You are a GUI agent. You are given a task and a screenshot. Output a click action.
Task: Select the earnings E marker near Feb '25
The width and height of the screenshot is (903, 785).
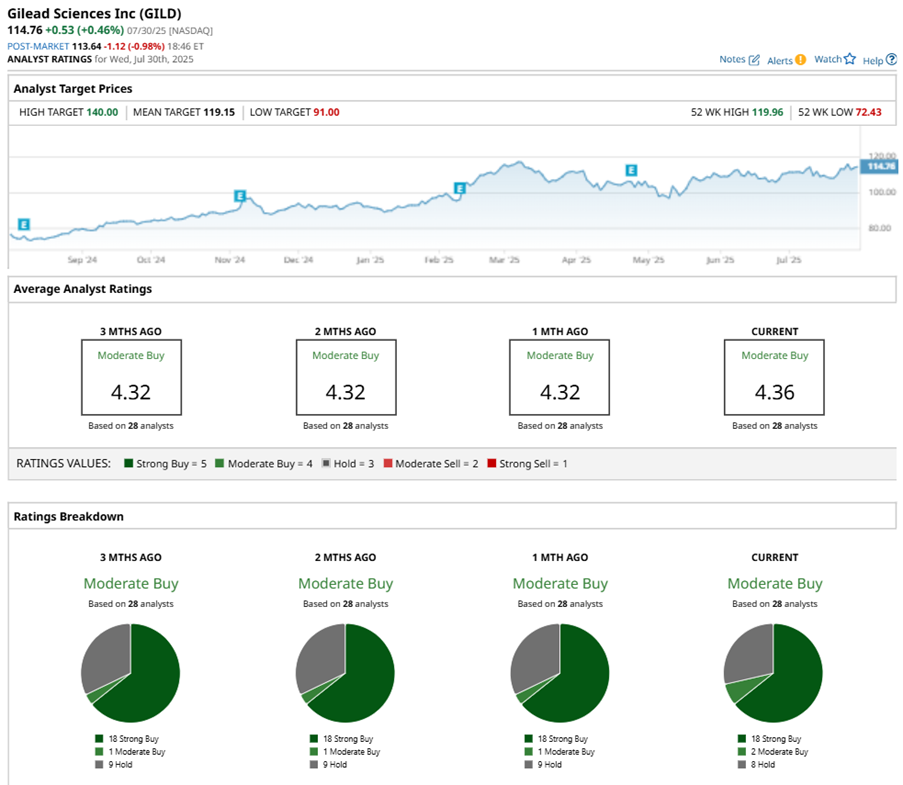pyautogui.click(x=460, y=188)
